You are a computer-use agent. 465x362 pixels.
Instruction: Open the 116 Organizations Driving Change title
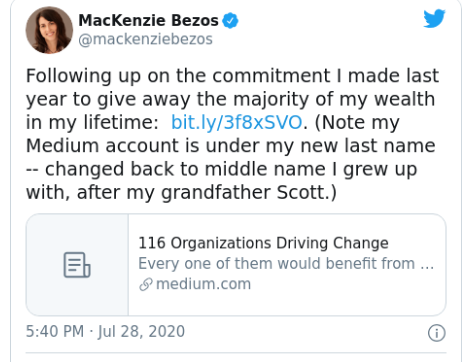[263, 243]
